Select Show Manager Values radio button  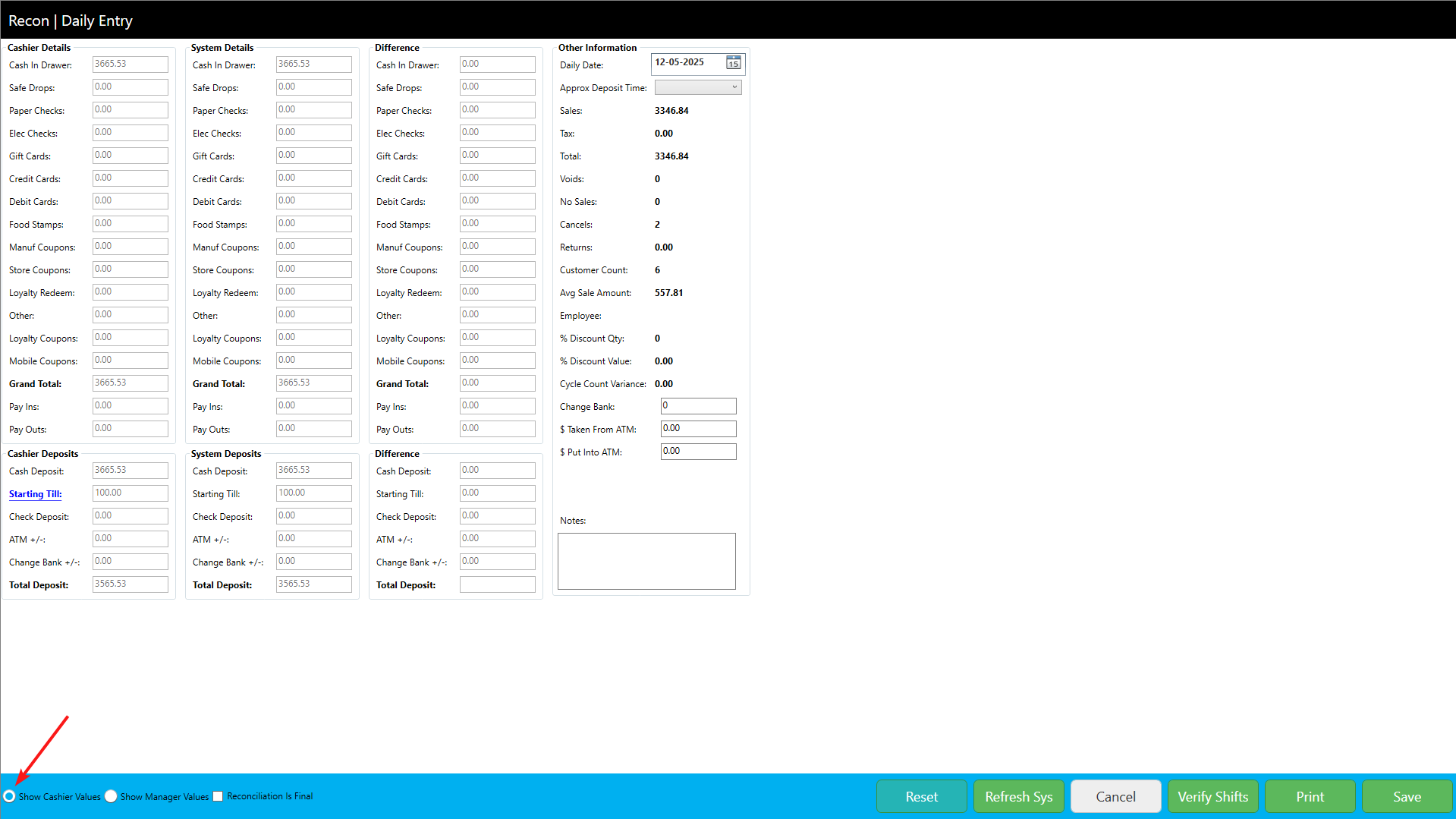click(112, 796)
